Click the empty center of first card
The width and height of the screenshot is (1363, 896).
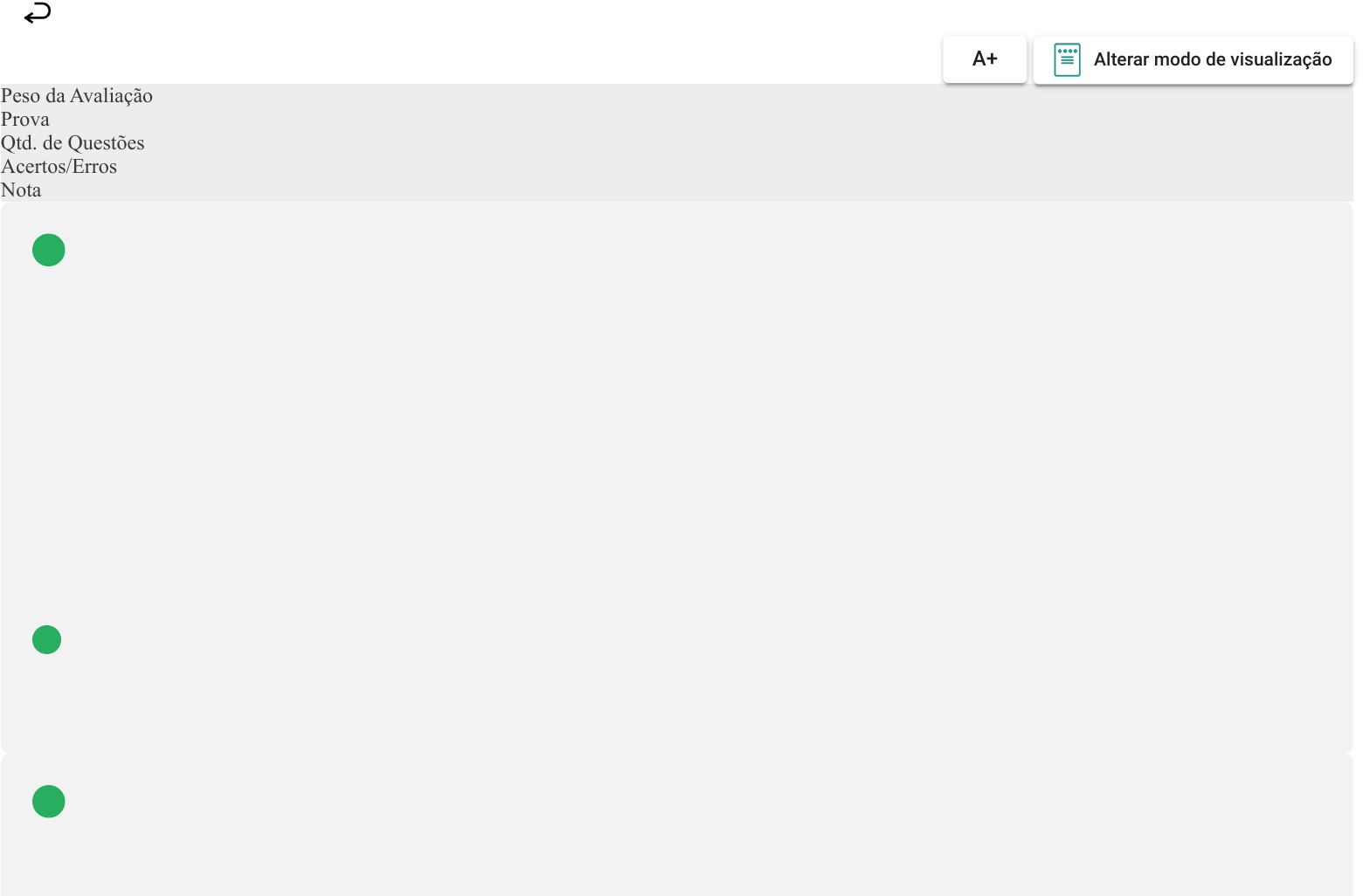pos(677,477)
